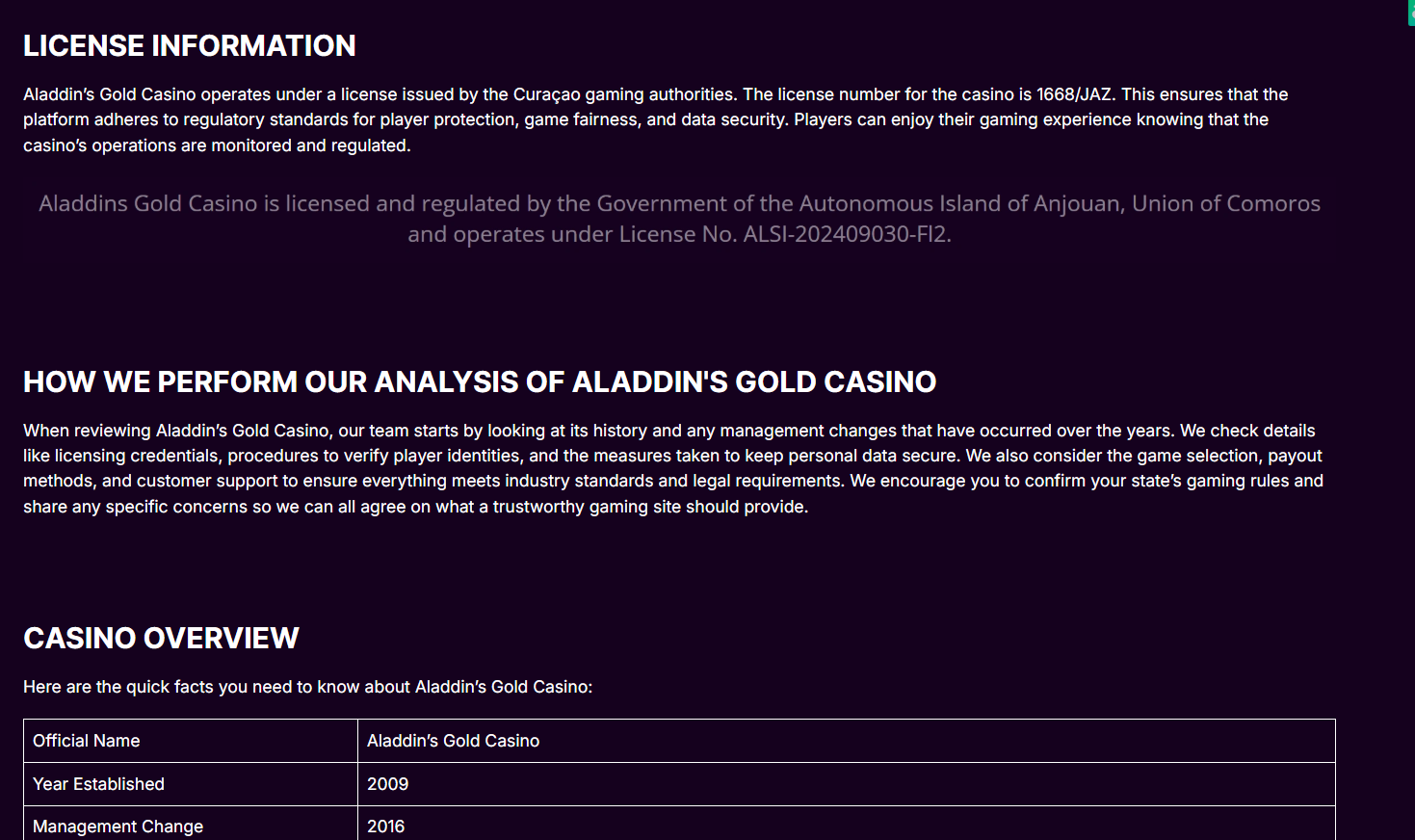Screen dimensions: 1415x840
Task: Click the Anjouan license notice paragraph
Action: (679, 219)
